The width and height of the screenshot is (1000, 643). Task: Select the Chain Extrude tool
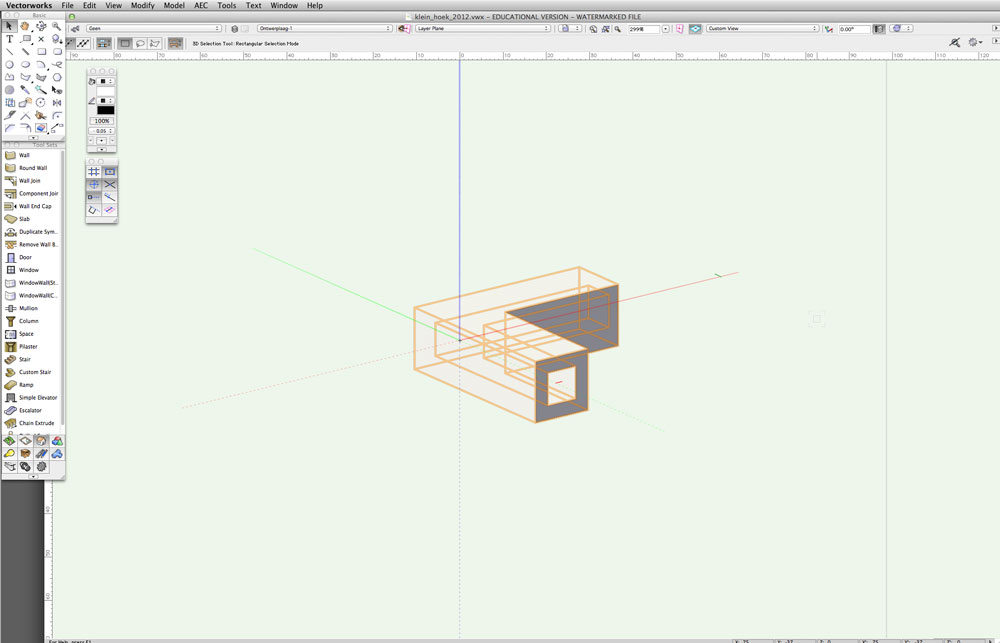[x=32, y=423]
